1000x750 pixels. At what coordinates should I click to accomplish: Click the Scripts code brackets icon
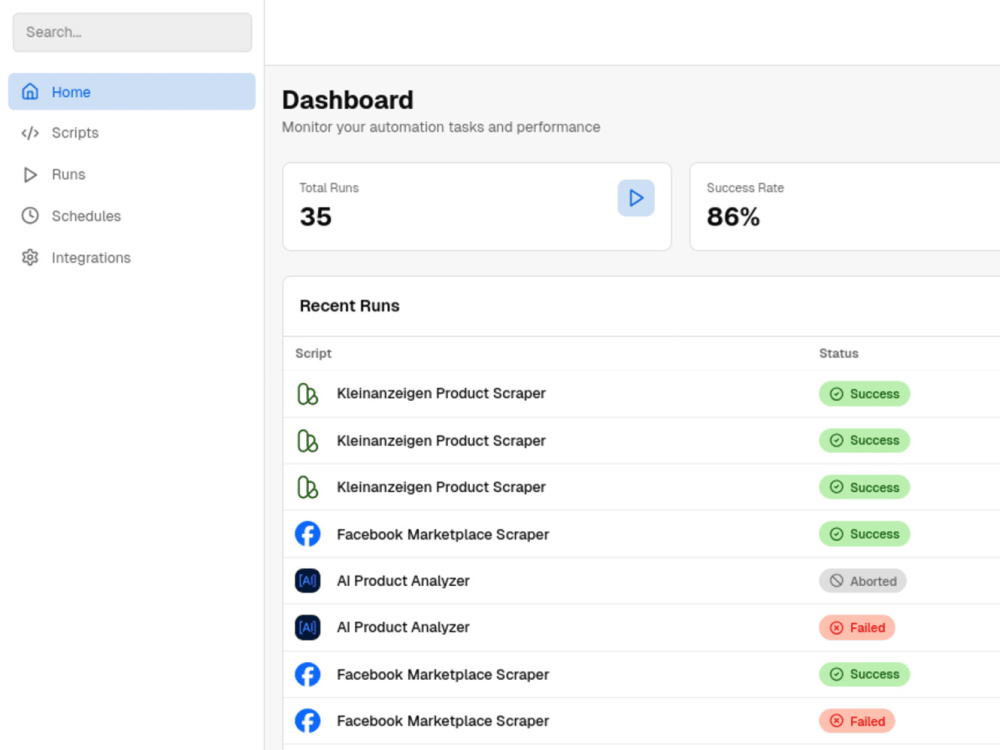pyautogui.click(x=30, y=133)
